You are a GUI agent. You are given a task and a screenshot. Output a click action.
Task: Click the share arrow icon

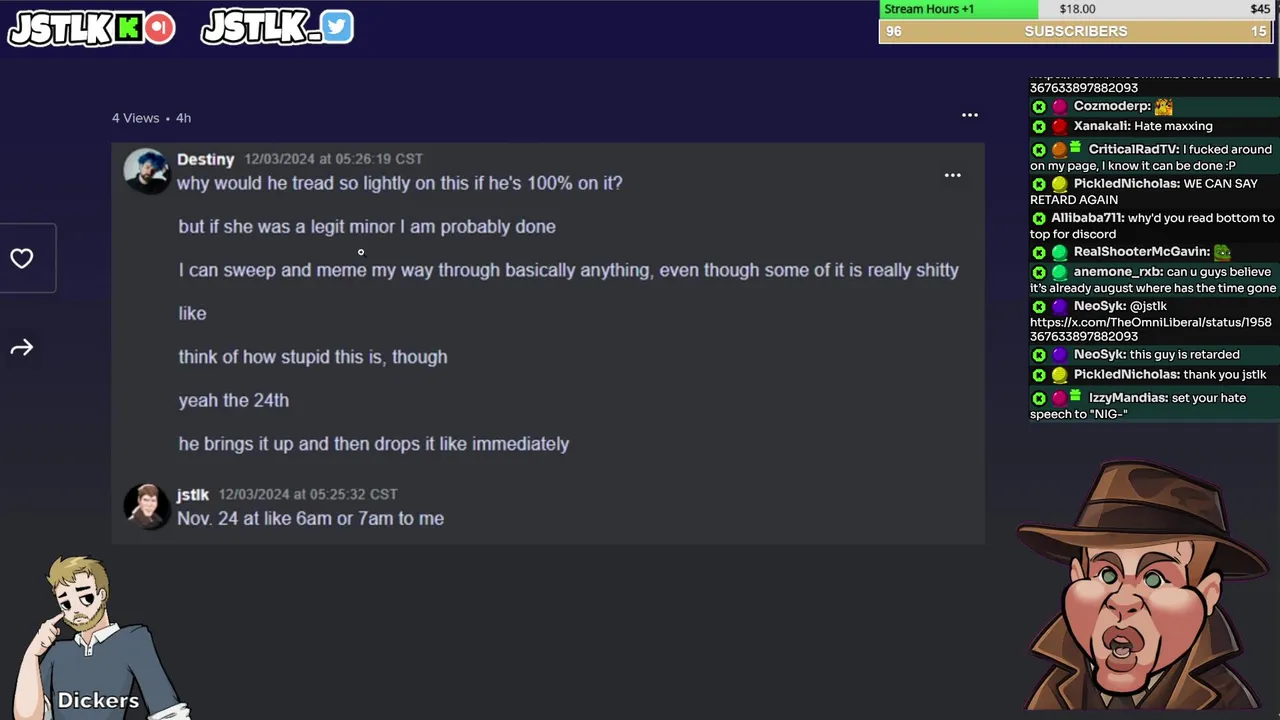click(22, 348)
